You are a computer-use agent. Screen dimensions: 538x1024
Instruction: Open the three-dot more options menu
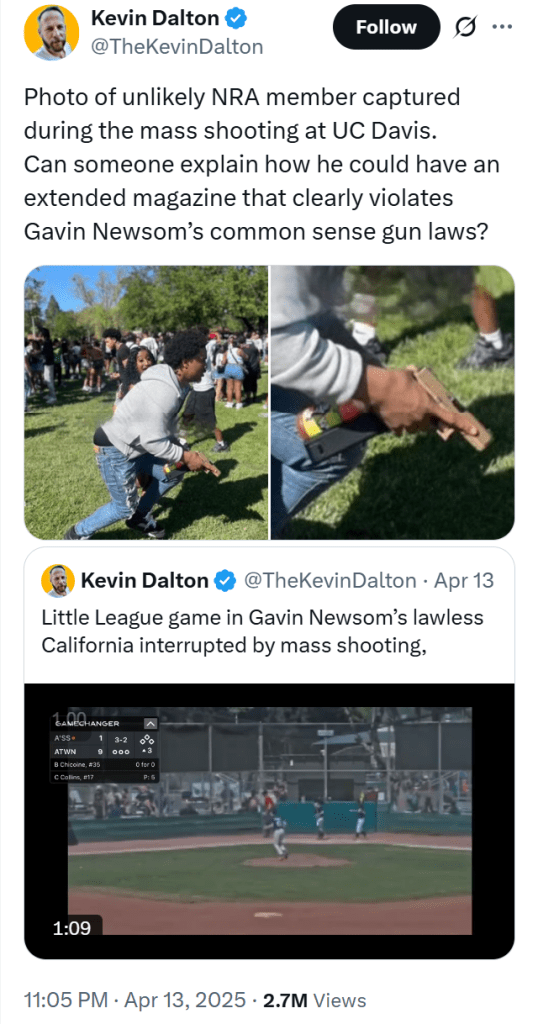point(503,27)
